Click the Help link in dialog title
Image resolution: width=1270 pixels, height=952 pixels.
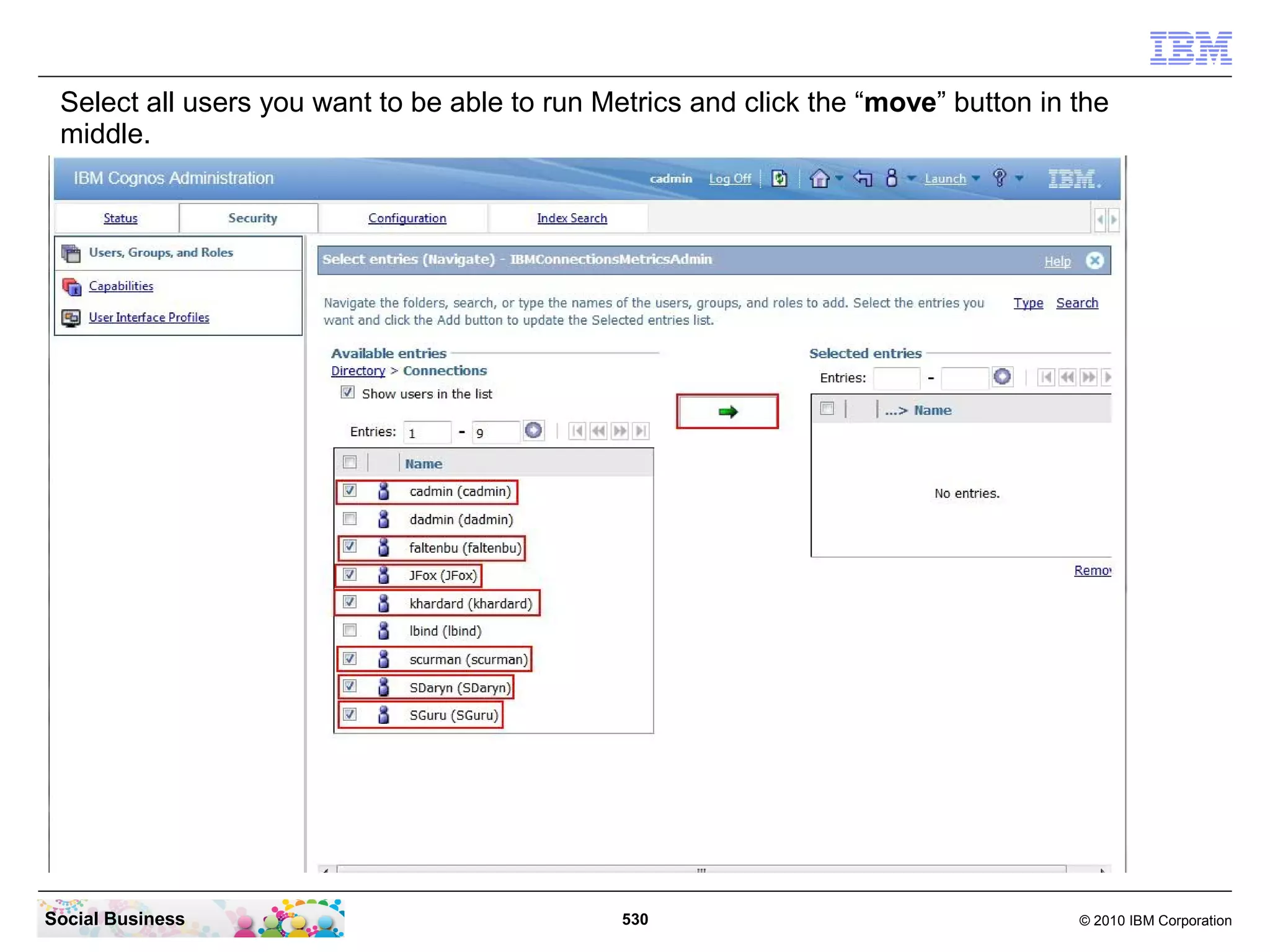coord(1057,262)
